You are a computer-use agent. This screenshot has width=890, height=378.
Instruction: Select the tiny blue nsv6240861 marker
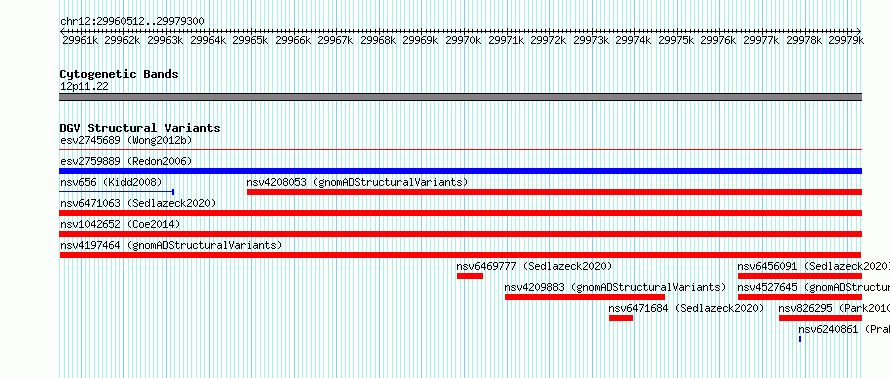pos(800,339)
